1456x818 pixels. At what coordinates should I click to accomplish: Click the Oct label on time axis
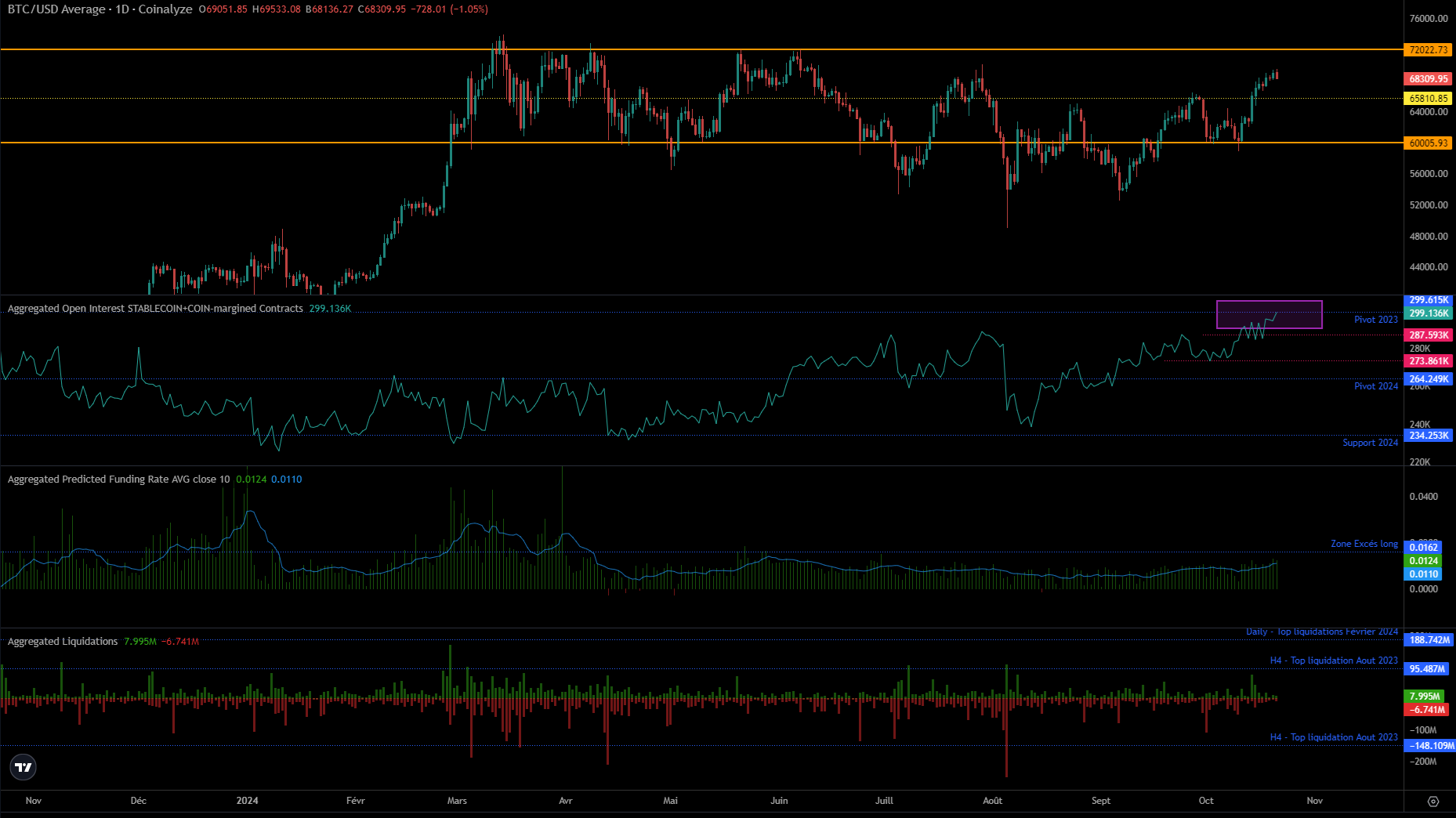(x=1206, y=801)
